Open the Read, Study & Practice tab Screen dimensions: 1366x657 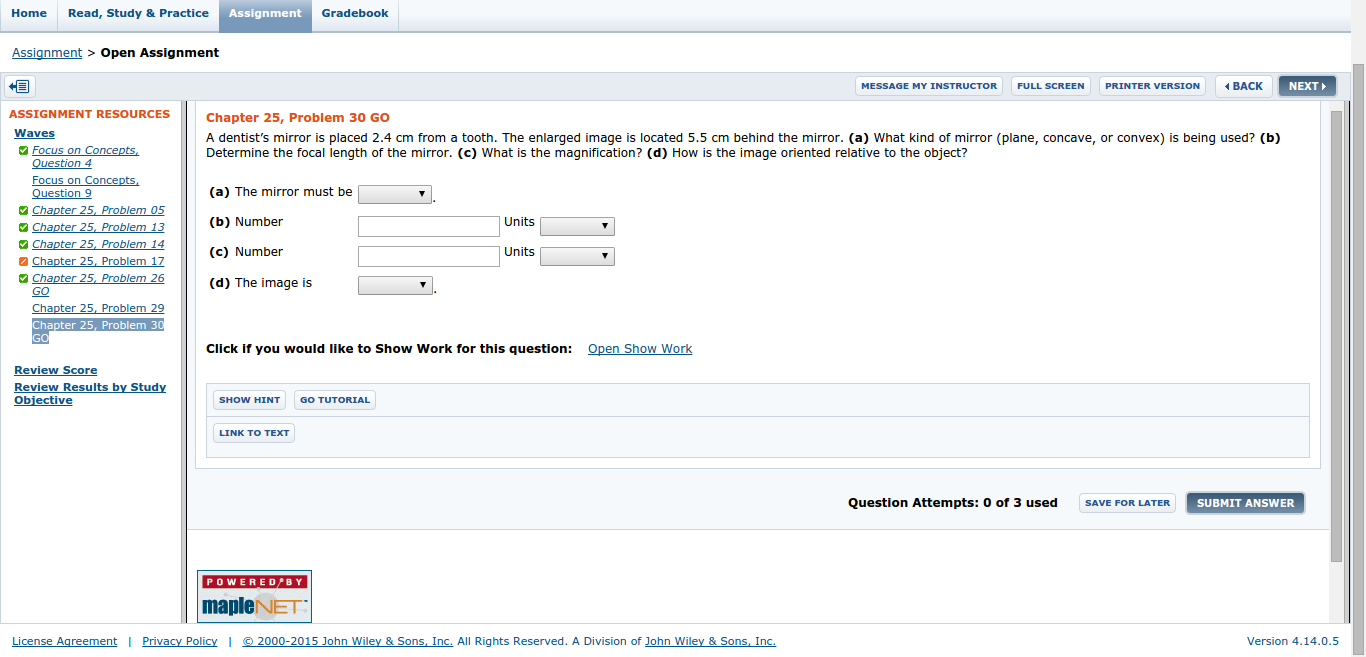coord(138,14)
